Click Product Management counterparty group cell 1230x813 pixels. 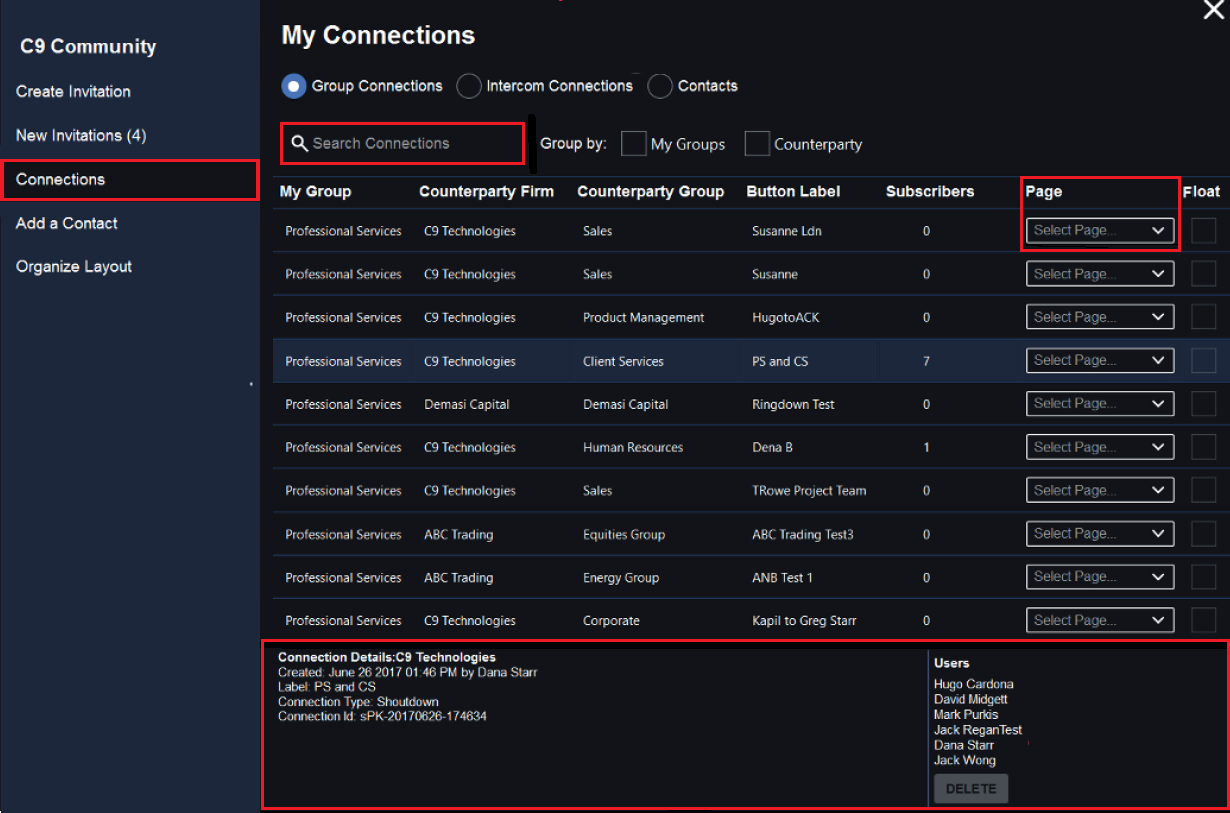click(x=644, y=318)
